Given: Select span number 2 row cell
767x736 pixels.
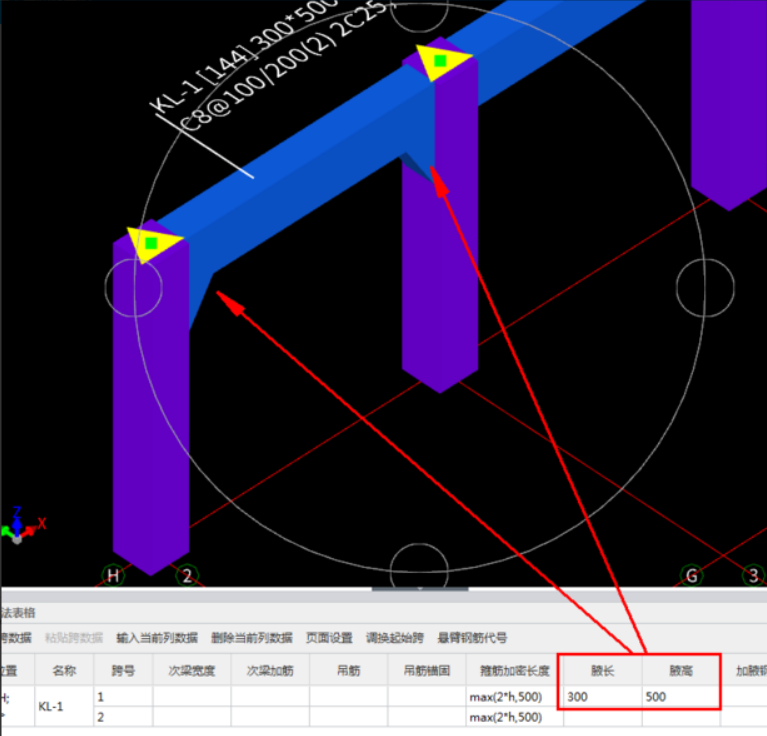Looking at the screenshot, I should pos(122,717).
